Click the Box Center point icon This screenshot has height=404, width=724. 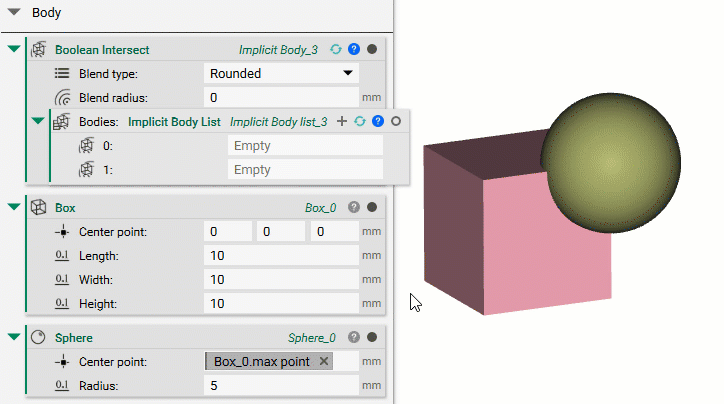pos(62,232)
